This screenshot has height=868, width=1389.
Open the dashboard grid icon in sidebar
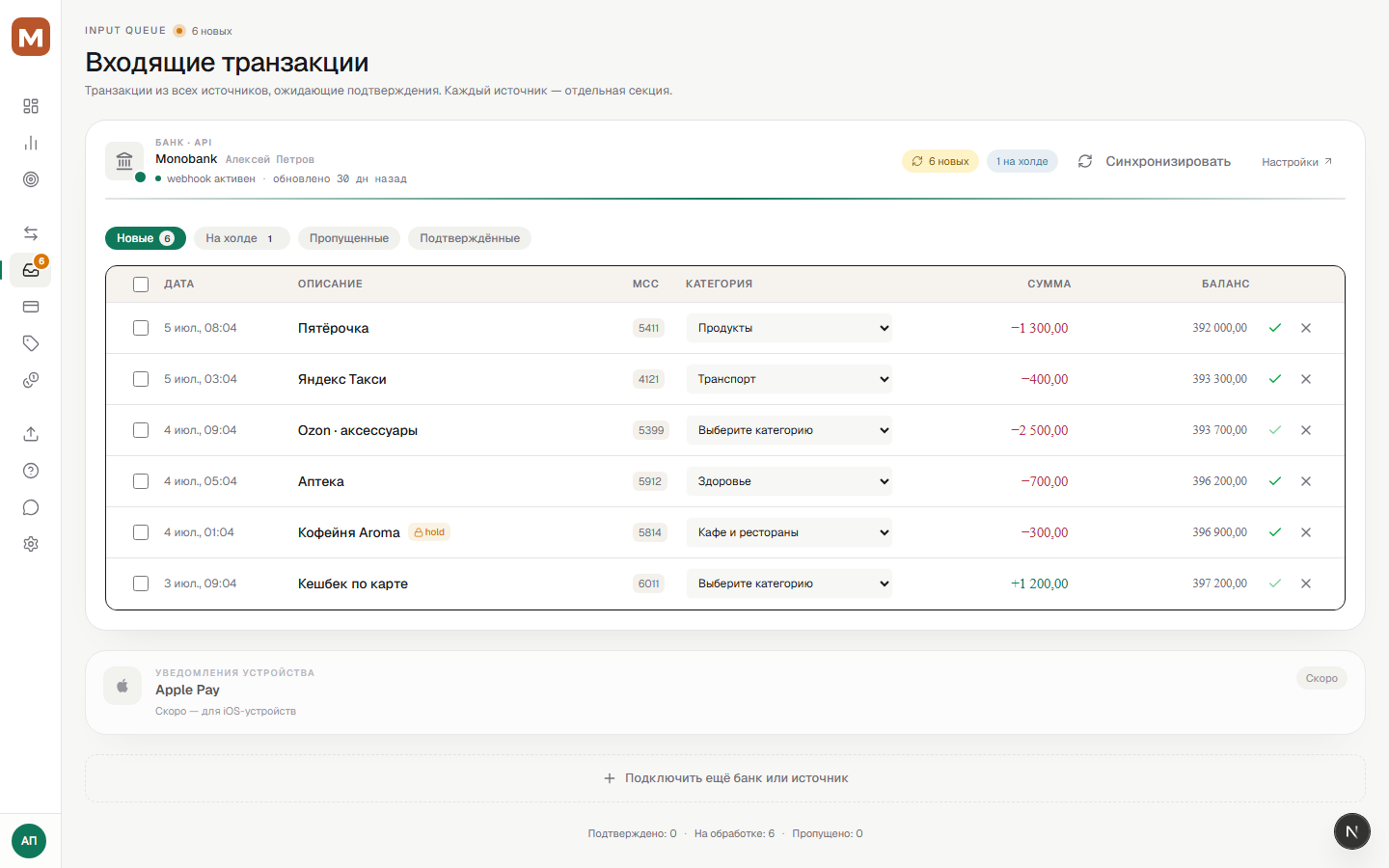31,106
